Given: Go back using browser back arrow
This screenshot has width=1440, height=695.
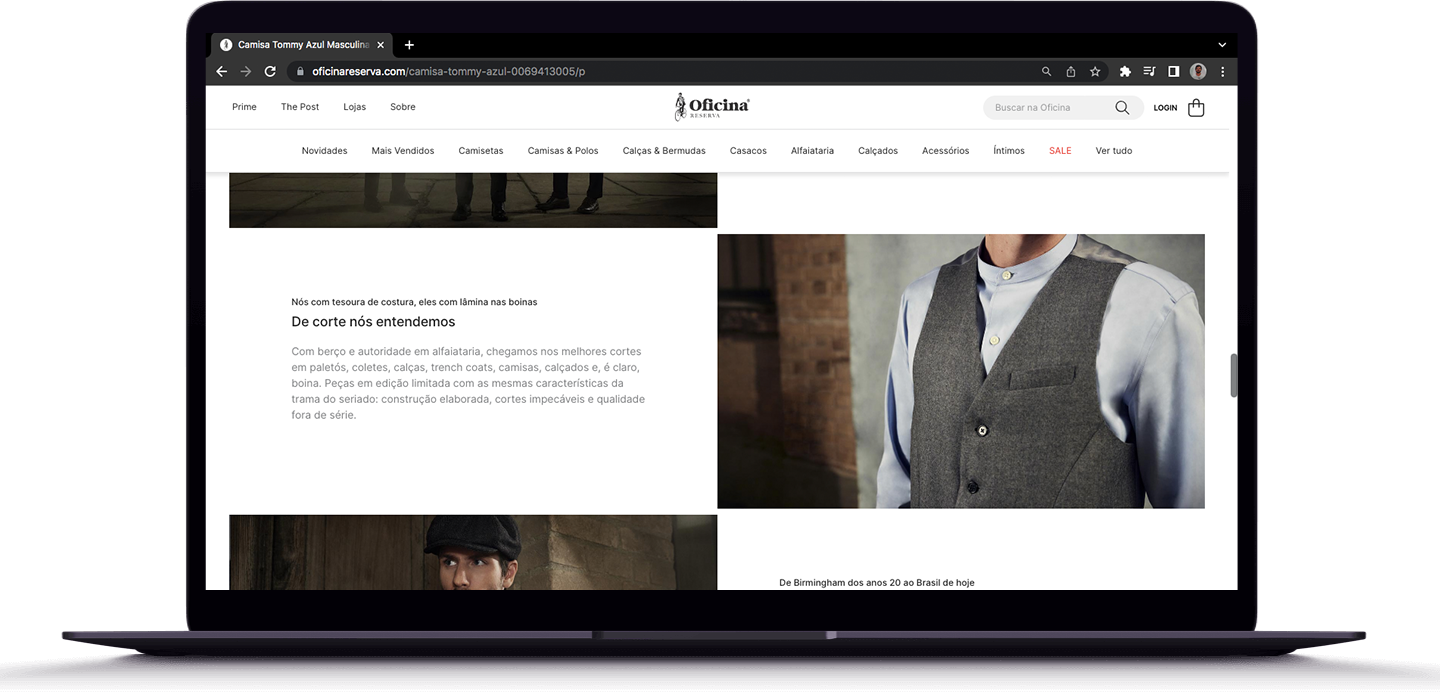Looking at the screenshot, I should (x=222, y=71).
